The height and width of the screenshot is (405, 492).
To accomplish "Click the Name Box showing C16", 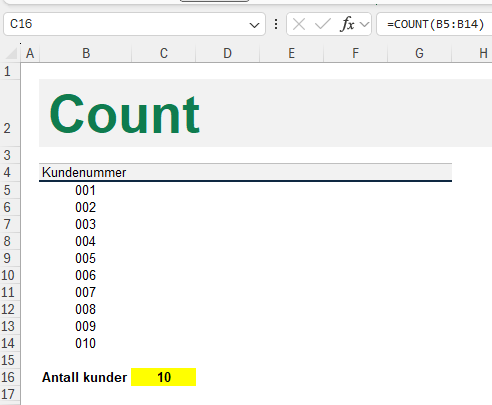I will click(x=134, y=24).
